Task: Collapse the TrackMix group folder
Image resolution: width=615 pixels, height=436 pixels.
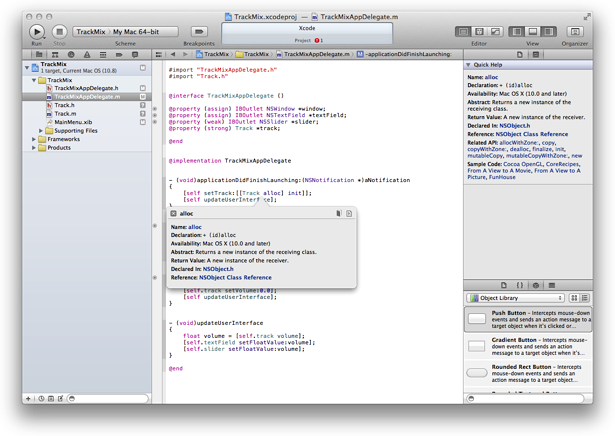Action: [x=34, y=80]
